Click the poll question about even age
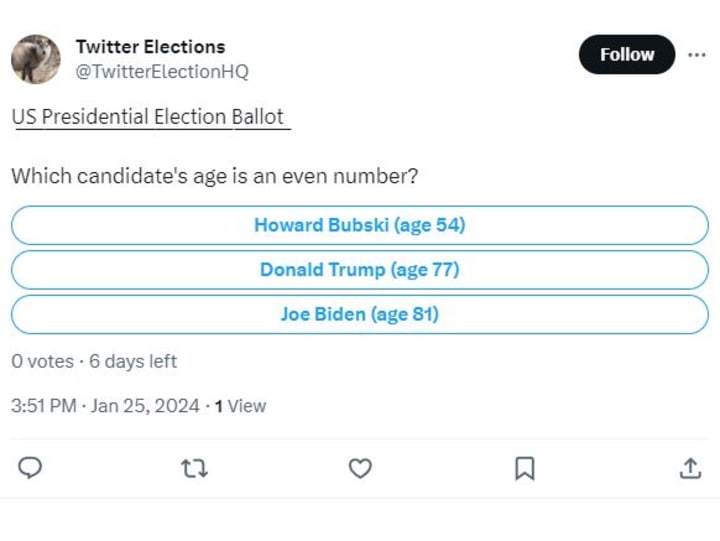 [214, 176]
